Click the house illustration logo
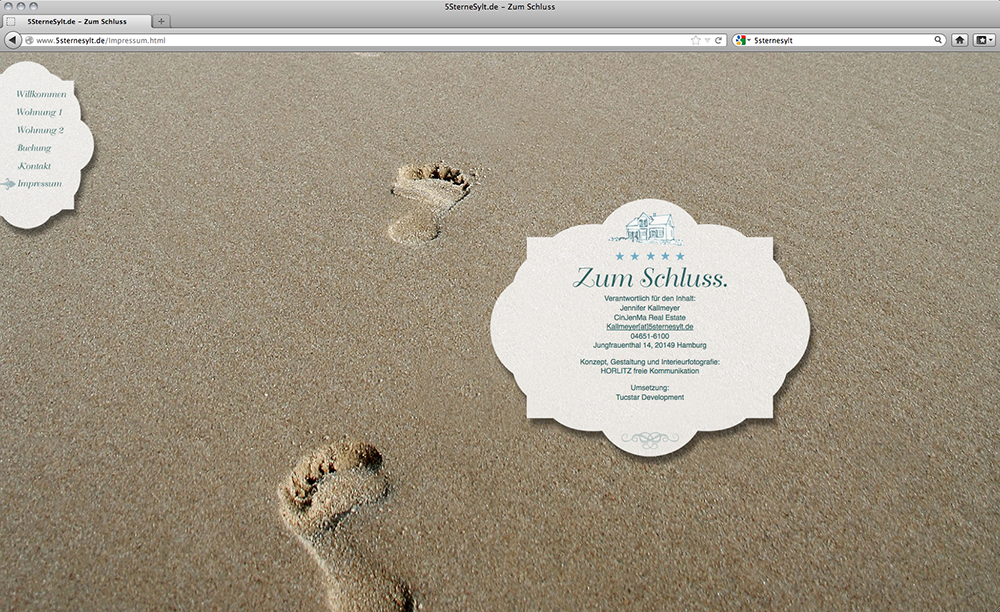Viewport: 1000px width, 612px height. click(650, 227)
